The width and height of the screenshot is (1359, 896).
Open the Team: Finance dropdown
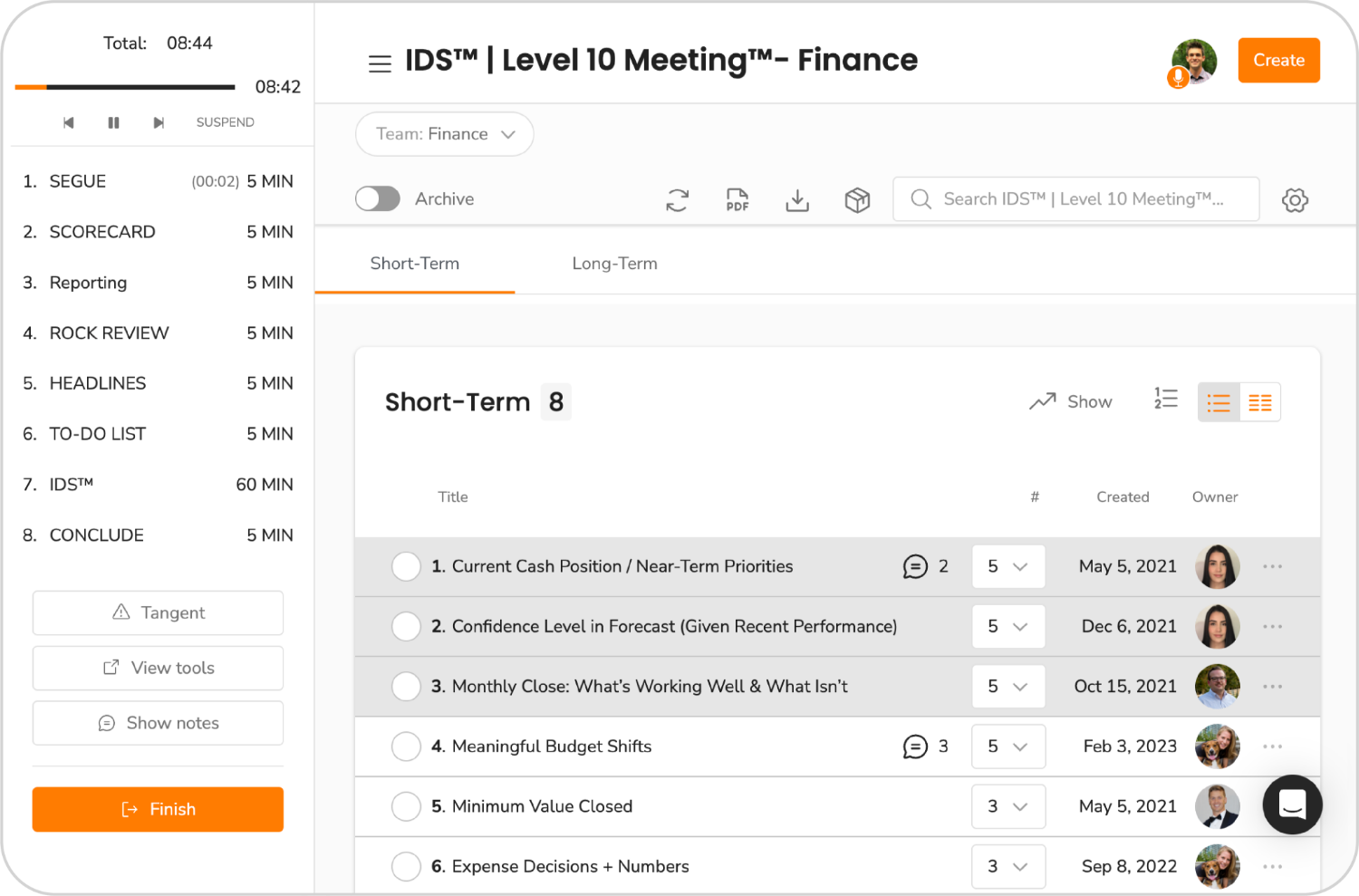tap(444, 134)
